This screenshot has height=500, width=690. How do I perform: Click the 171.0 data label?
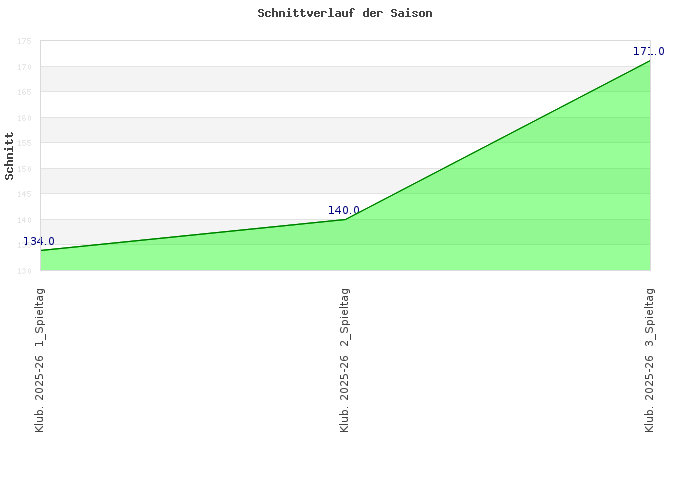click(648, 51)
